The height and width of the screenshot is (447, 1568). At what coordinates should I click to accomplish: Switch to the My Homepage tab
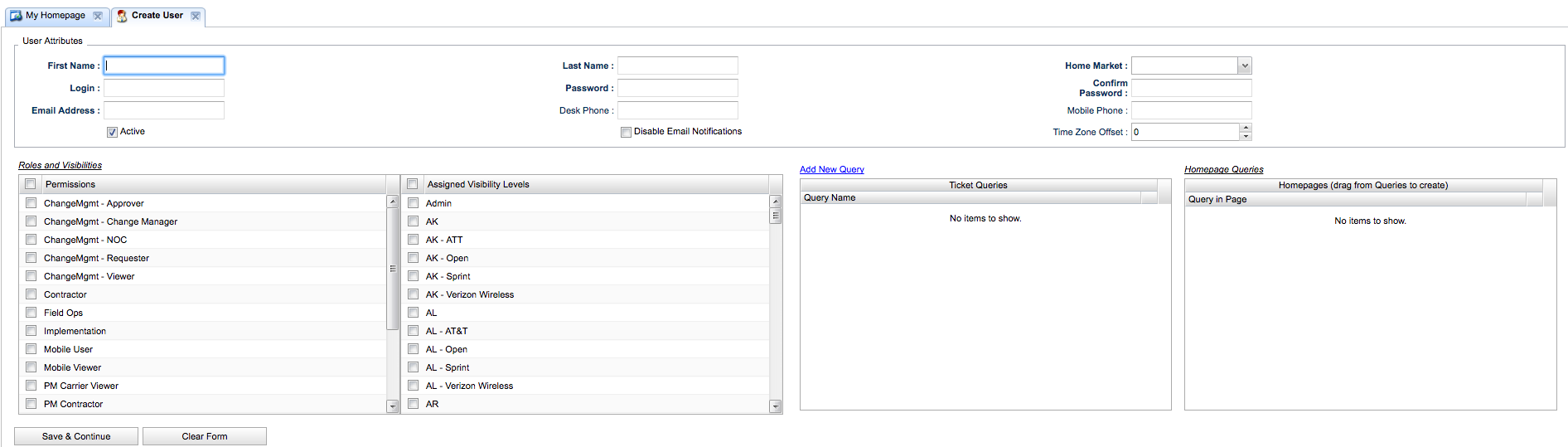click(55, 16)
